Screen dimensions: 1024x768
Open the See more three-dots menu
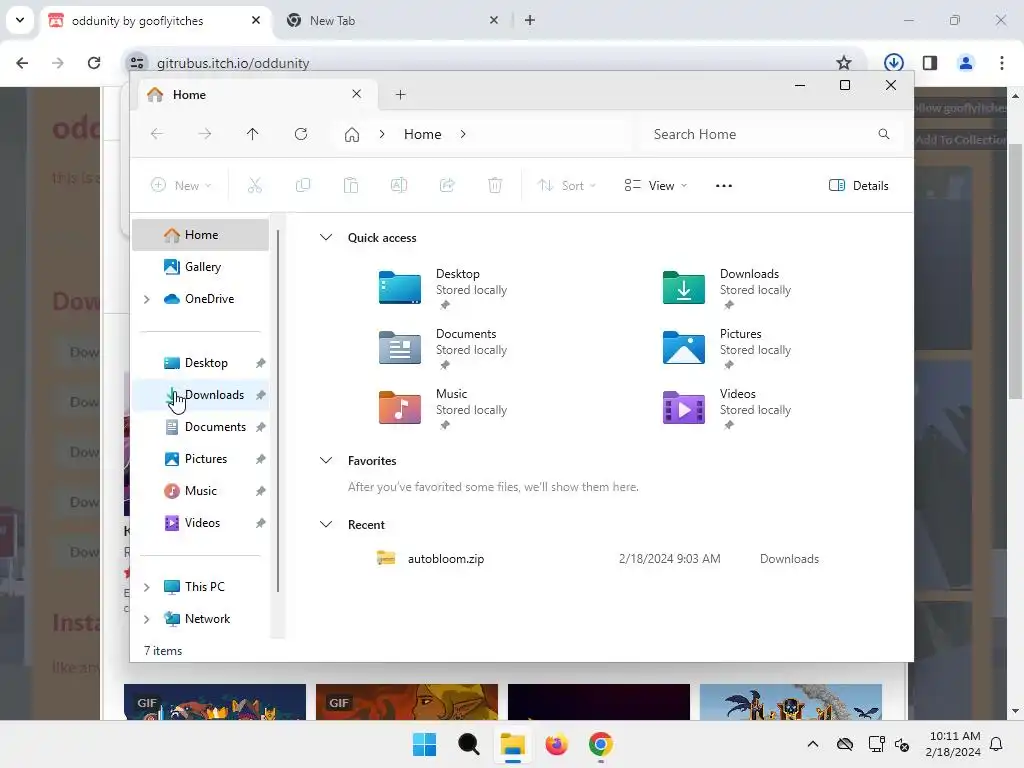click(x=724, y=185)
